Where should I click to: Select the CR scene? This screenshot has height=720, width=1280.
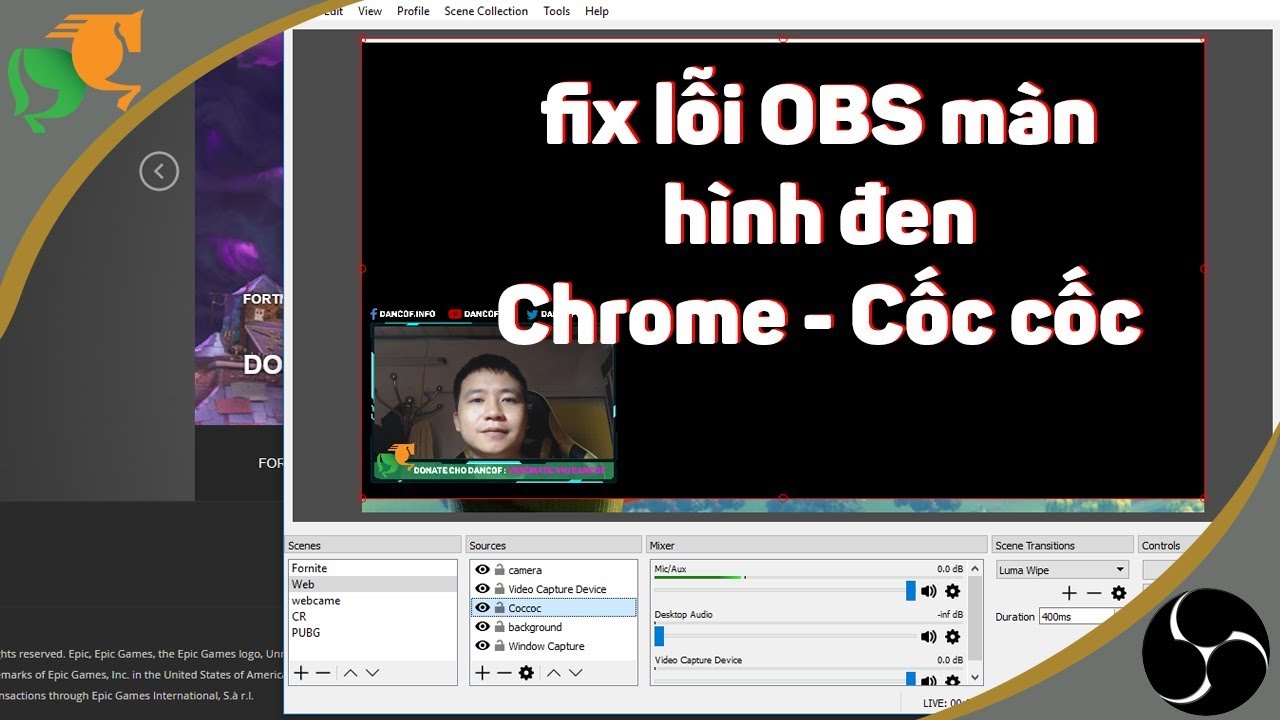coord(372,616)
